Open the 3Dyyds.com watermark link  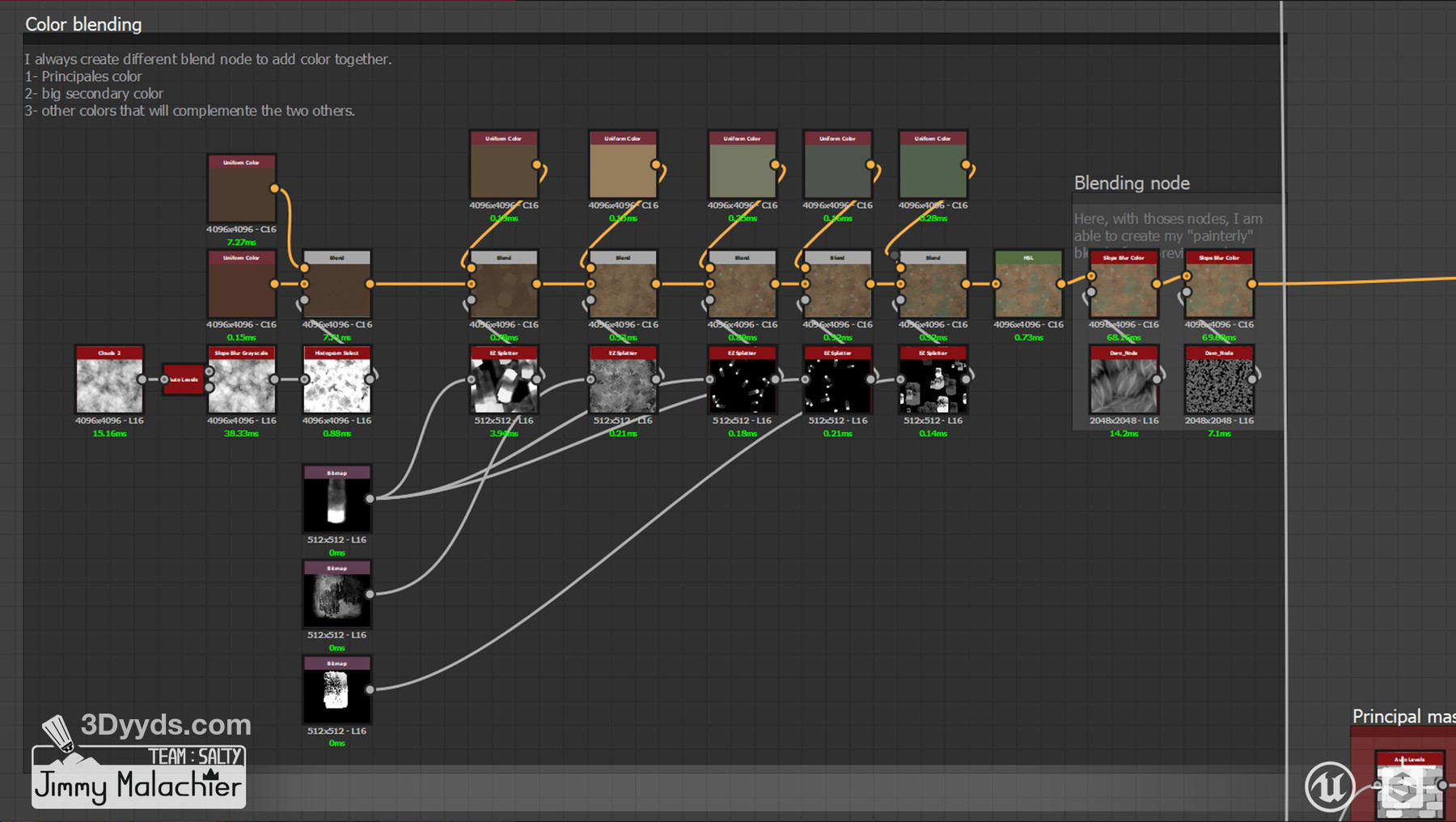click(166, 725)
